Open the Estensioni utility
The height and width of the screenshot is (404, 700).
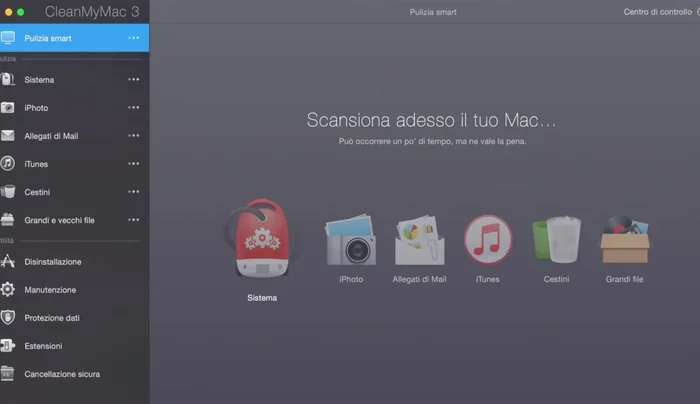coord(75,346)
